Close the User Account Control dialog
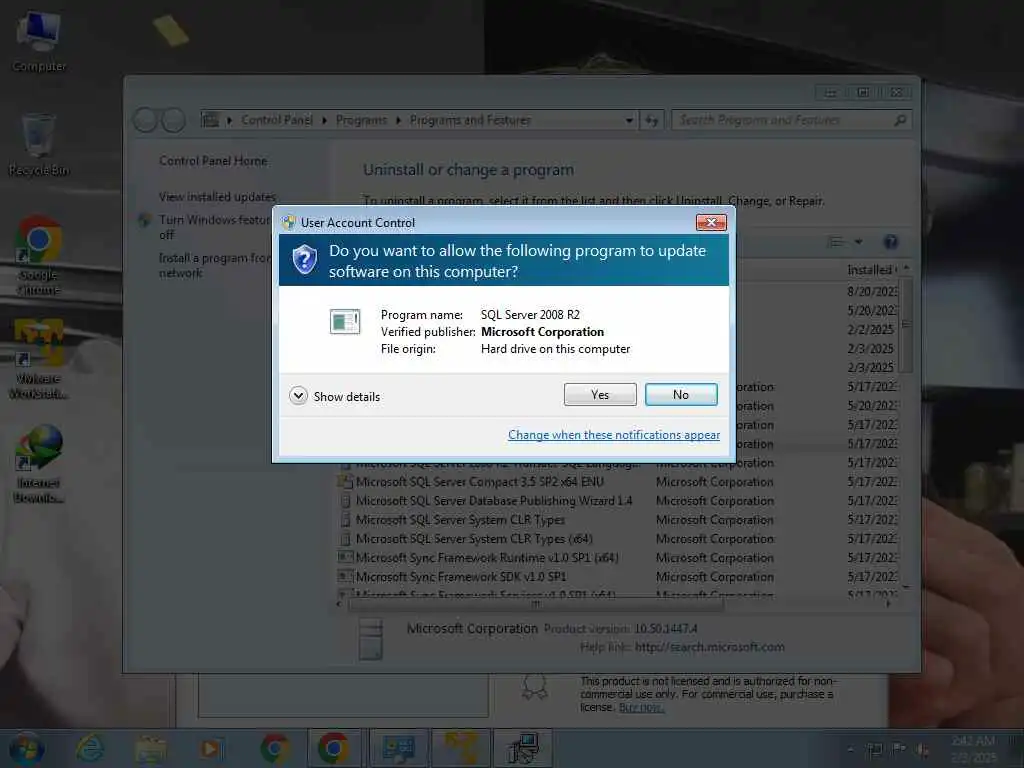 coord(711,223)
